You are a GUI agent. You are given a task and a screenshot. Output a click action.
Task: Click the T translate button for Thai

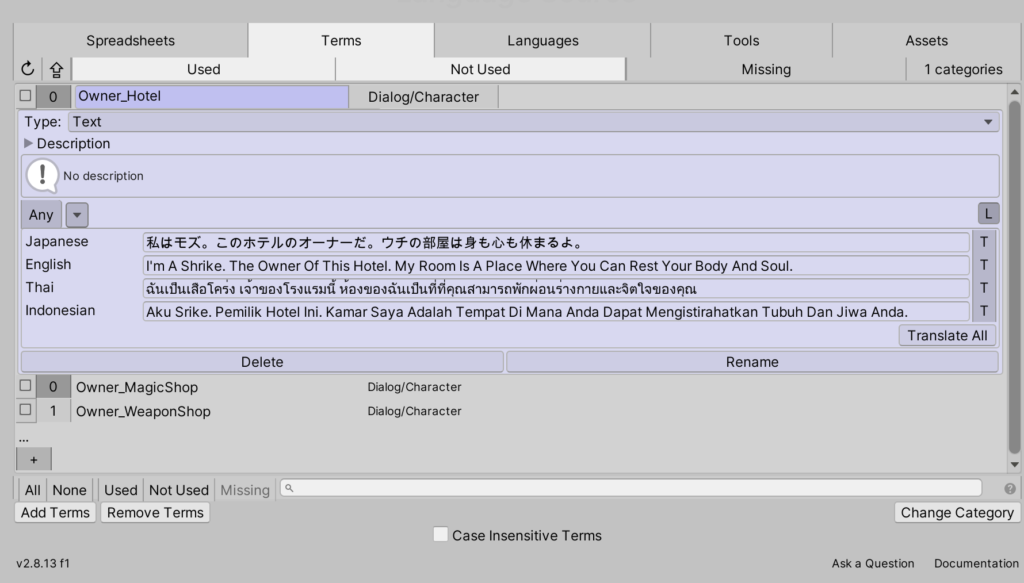(984, 288)
